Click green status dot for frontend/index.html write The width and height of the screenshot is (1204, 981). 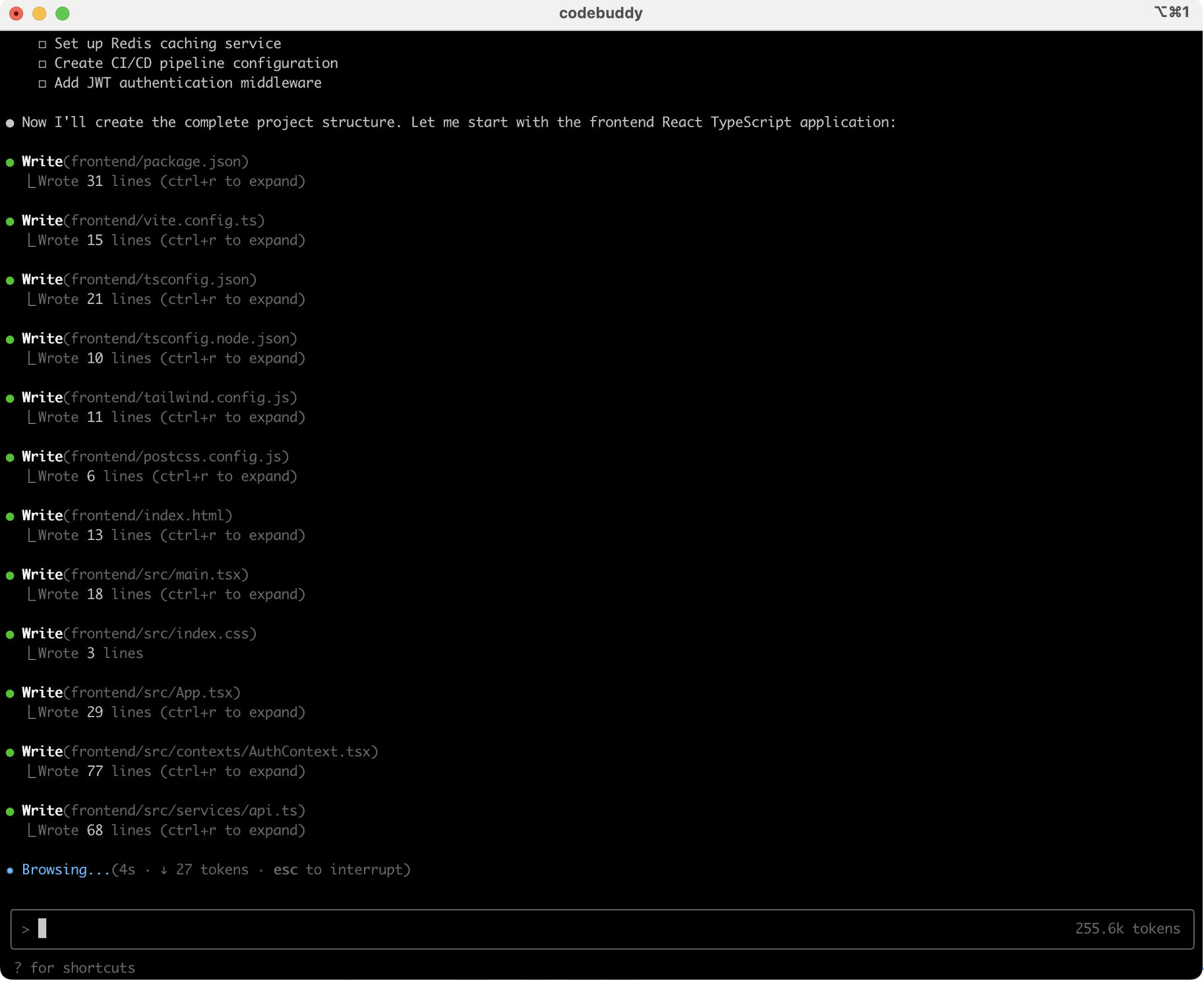(x=10, y=516)
